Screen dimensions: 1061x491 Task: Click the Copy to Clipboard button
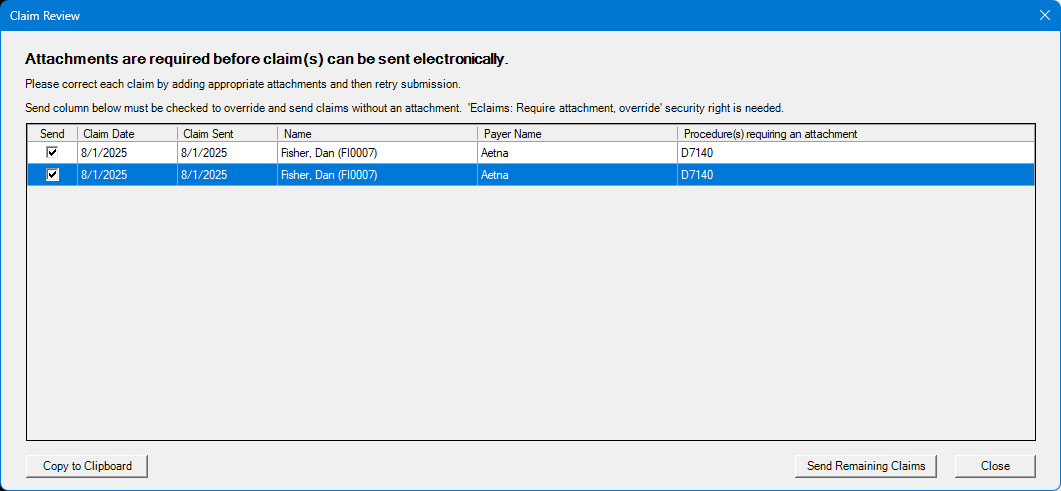pos(87,466)
